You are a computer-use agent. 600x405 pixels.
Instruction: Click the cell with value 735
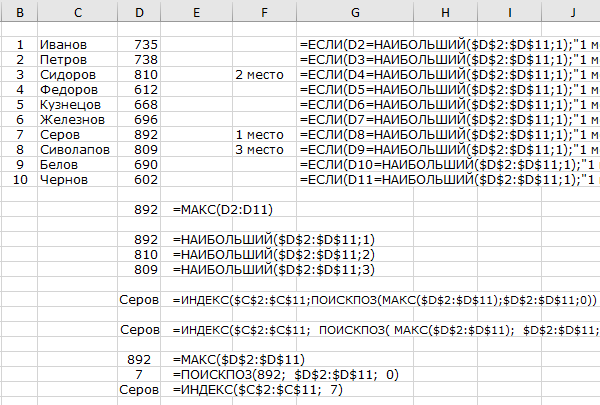click(146, 45)
